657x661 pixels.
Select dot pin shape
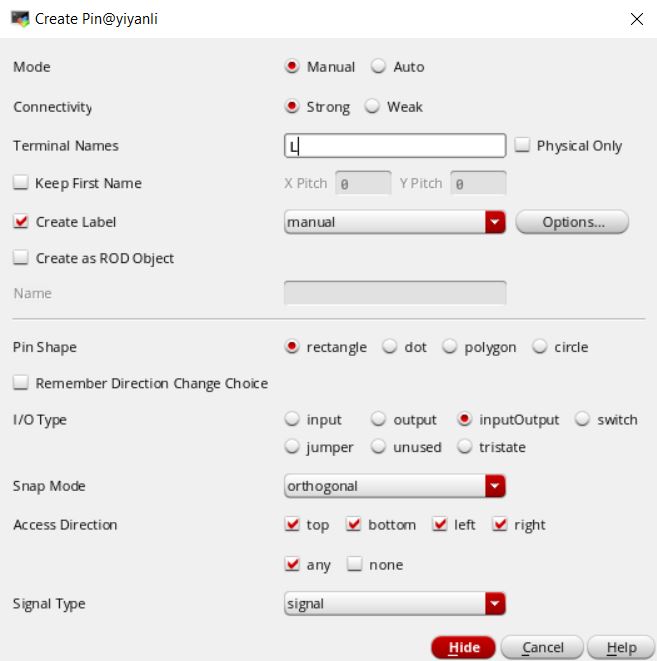(x=389, y=347)
